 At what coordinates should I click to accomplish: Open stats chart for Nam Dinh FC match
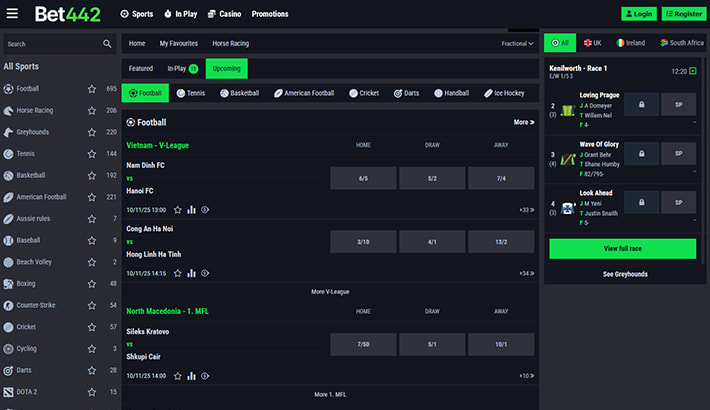(192, 210)
